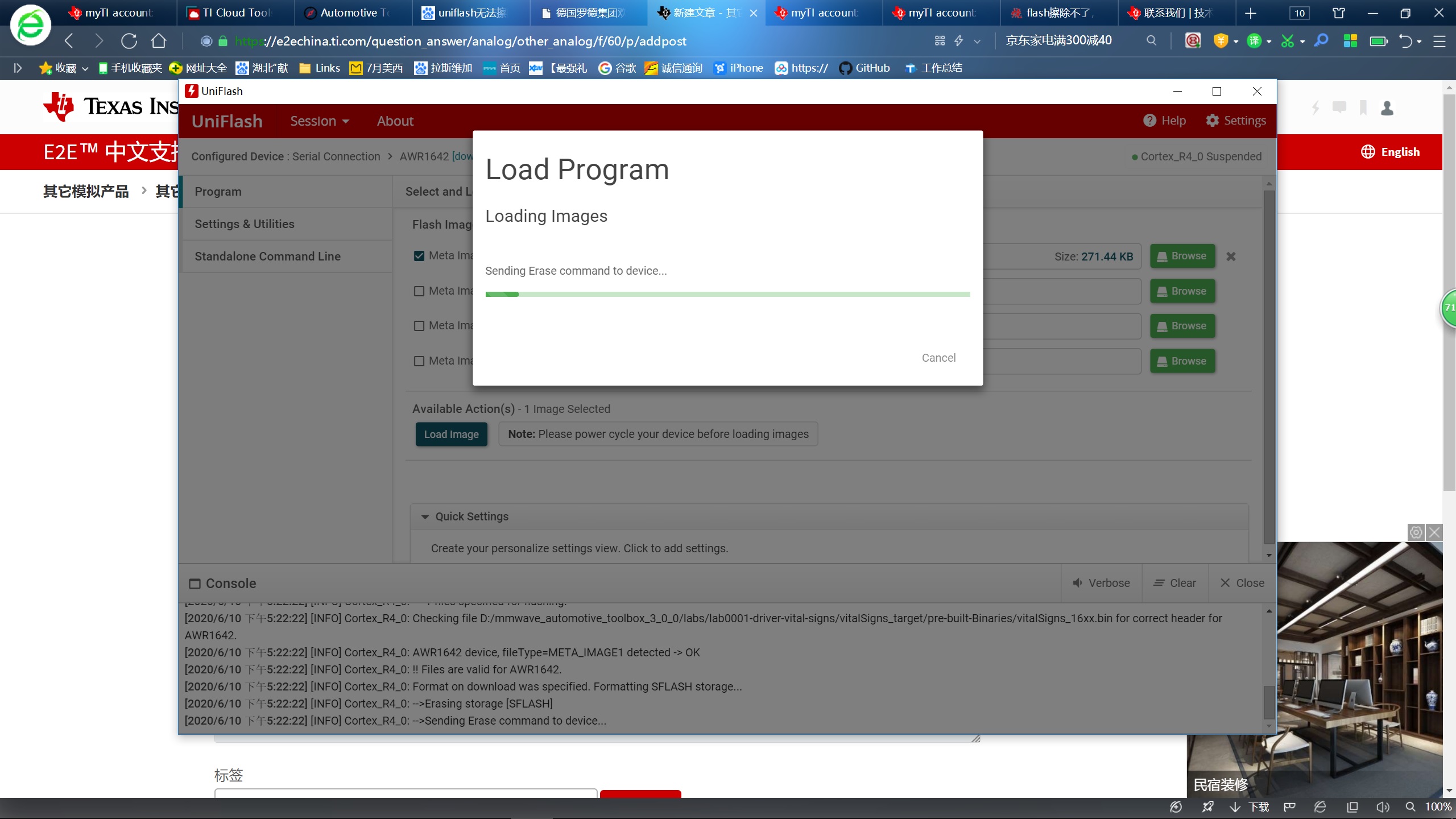Image resolution: width=1456 pixels, height=819 pixels.
Task: Open the address bar dropdown chevron
Action: [977, 42]
